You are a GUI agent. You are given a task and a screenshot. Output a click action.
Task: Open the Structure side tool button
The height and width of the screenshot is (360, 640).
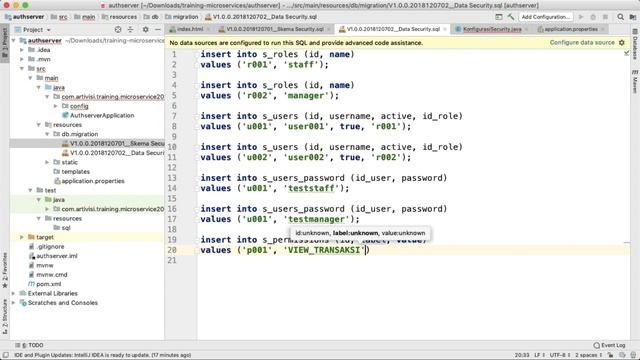tap(4, 316)
